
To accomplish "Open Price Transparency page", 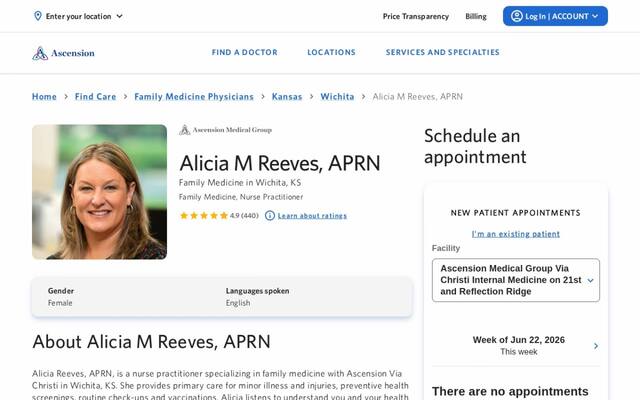I will coord(416,16).
